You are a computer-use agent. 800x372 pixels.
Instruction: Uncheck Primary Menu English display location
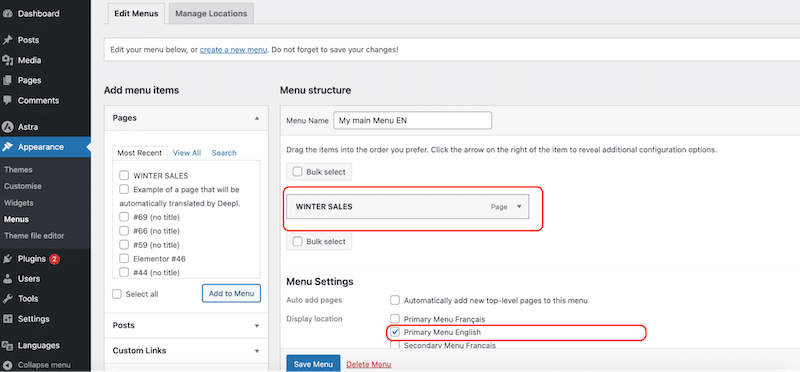point(395,332)
